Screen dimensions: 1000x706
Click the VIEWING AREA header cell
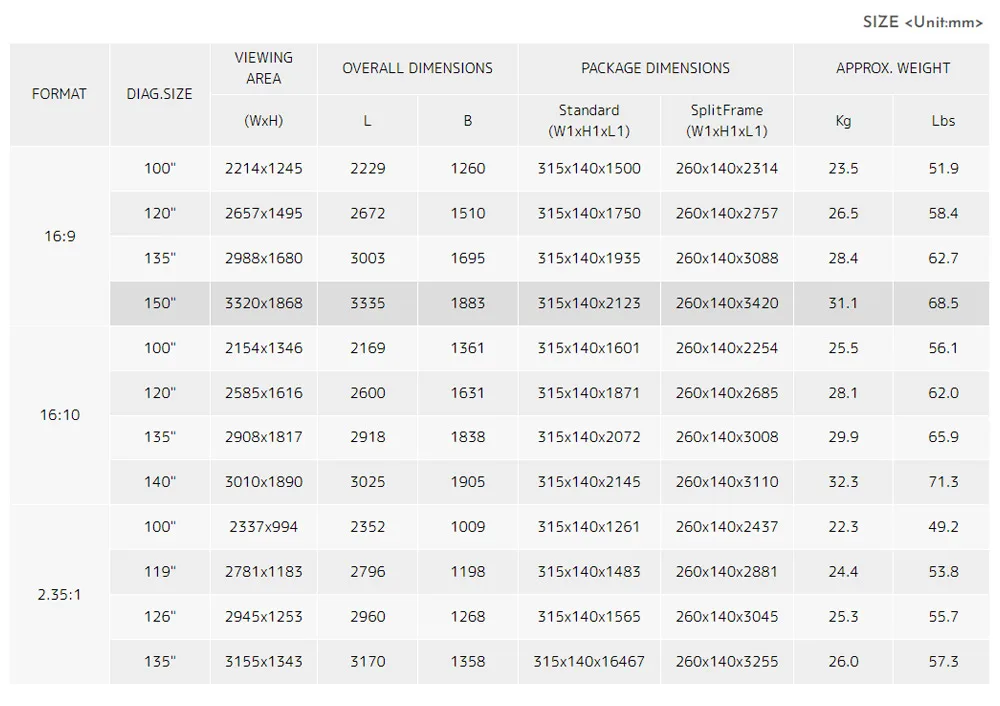[263, 68]
